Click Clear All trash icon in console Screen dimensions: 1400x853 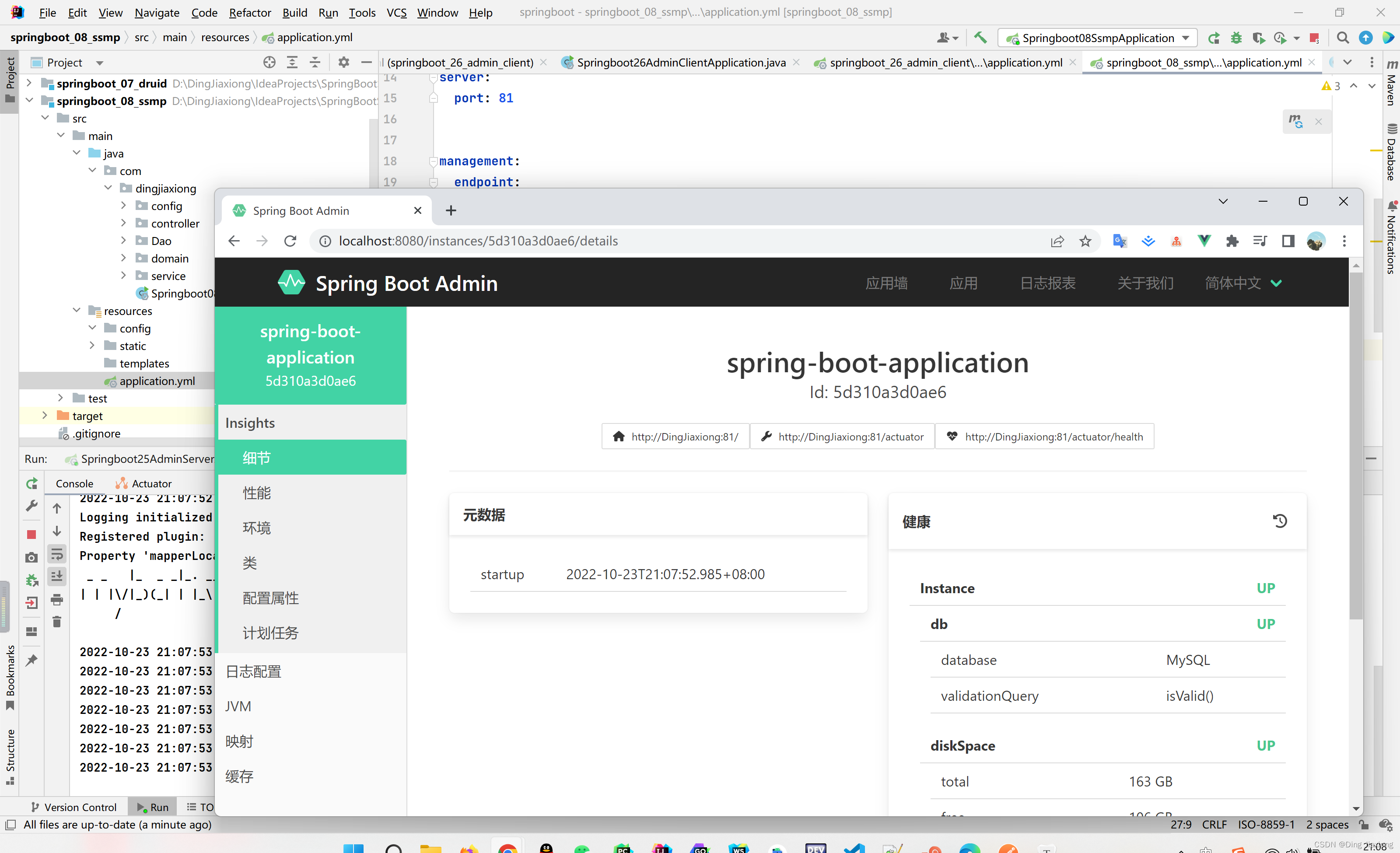pyautogui.click(x=57, y=622)
